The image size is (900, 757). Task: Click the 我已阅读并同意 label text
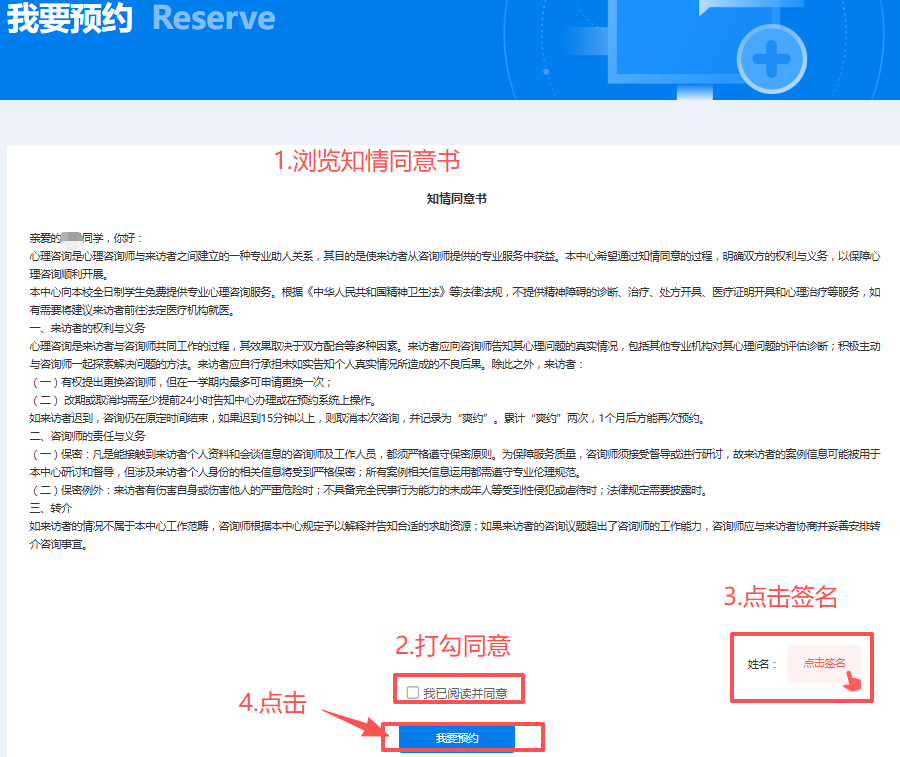[x=464, y=693]
